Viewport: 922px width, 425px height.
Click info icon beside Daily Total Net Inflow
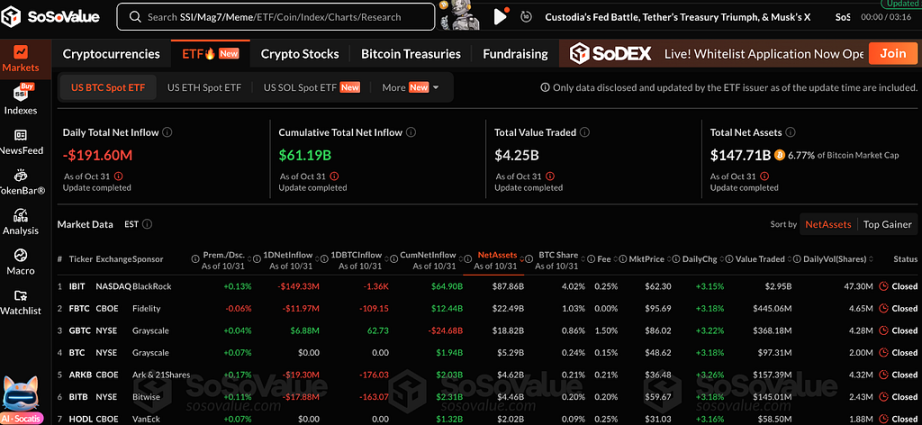click(168, 132)
